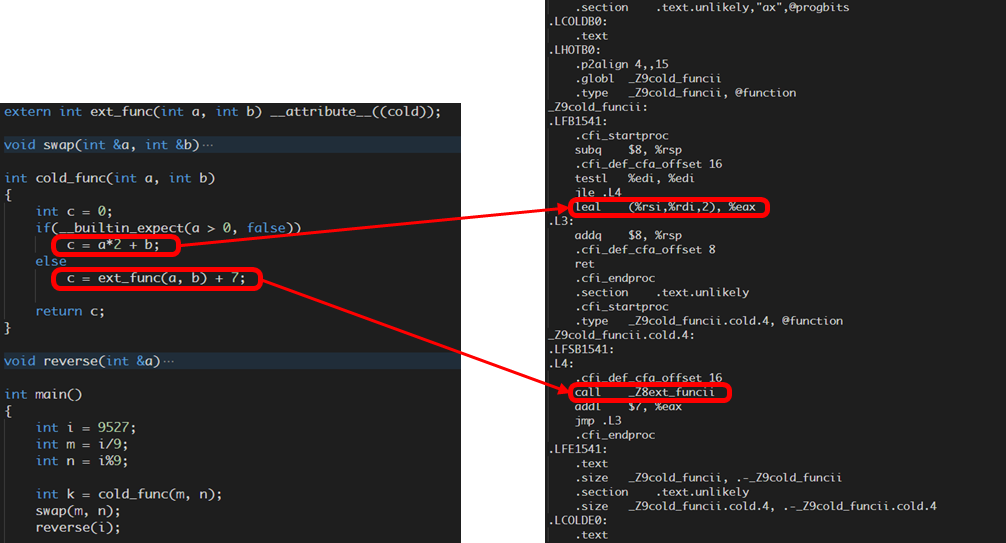The width and height of the screenshot is (1006, 543).
Task: Click the 'else' keyword in cold_func
Action: 51,261
